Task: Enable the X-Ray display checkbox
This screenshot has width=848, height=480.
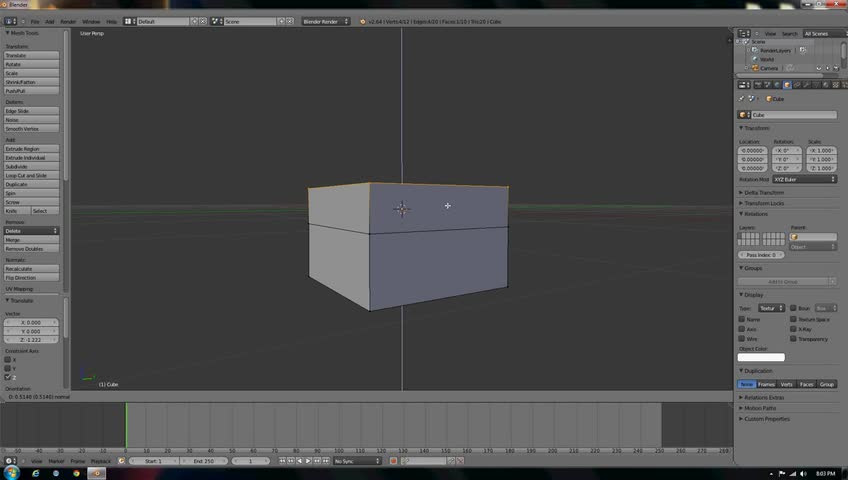Action: [x=793, y=329]
